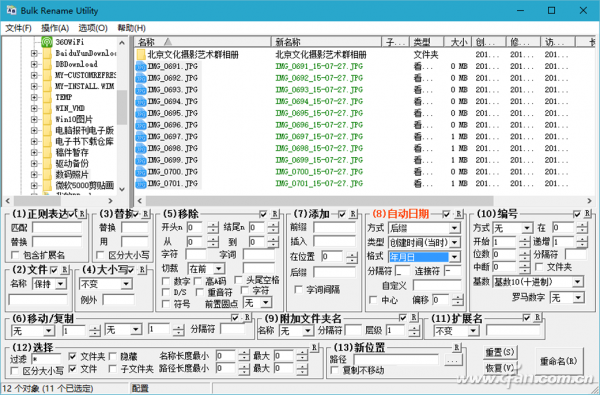Click the 路径 input field in 新位置
The height and width of the screenshot is (395, 600).
pyautogui.click(x=396, y=360)
